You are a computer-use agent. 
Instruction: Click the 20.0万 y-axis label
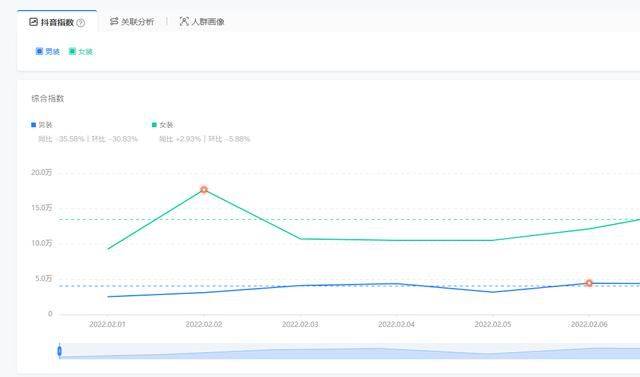tap(42, 173)
